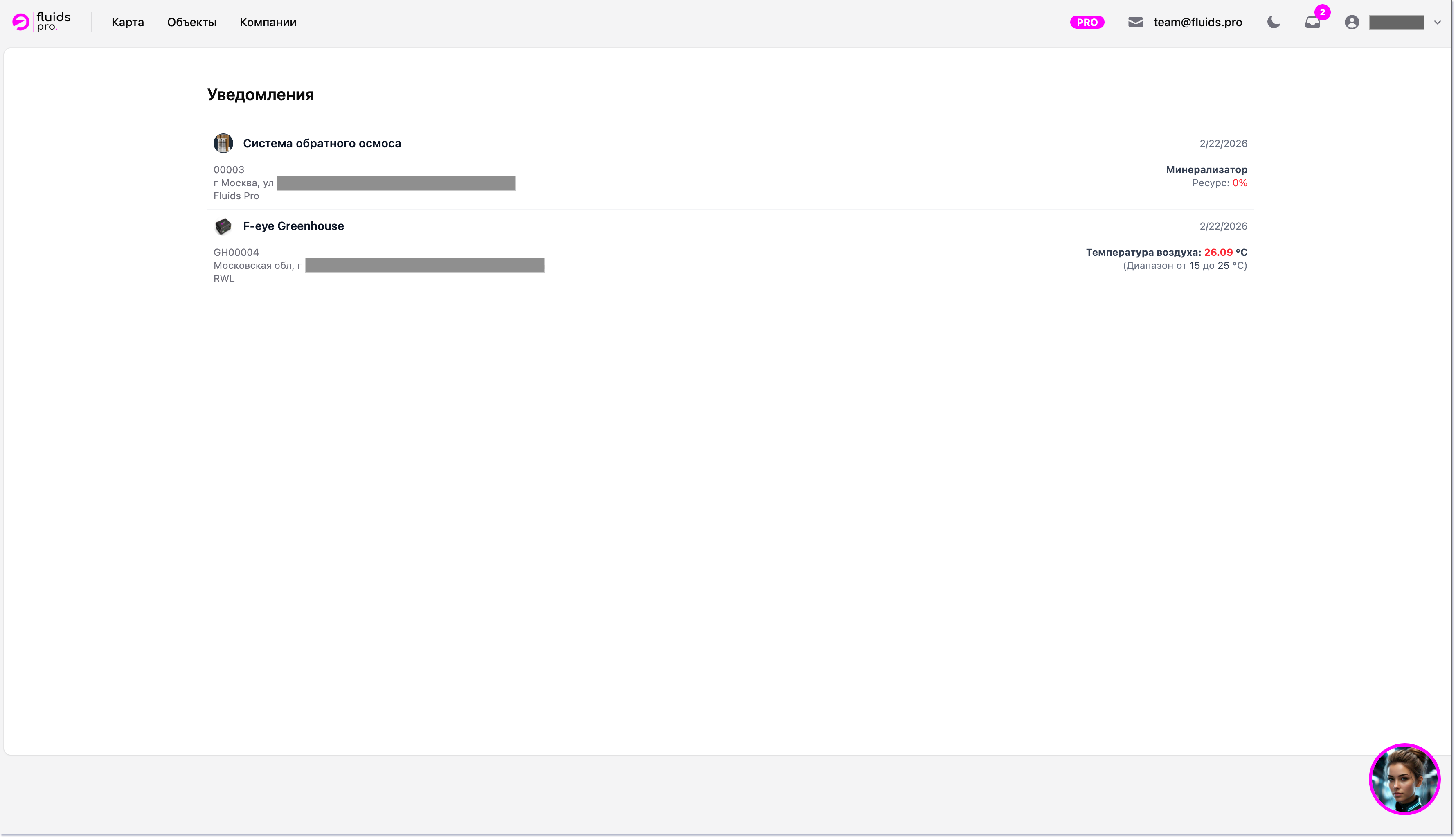Image resolution: width=1456 pixels, height=839 pixels.
Task: Click the reverse osmosis system icon
Action: (x=223, y=143)
